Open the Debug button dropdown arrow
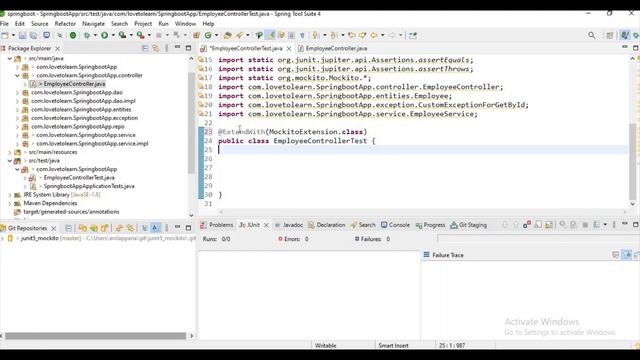 pyautogui.click(x=95, y=36)
